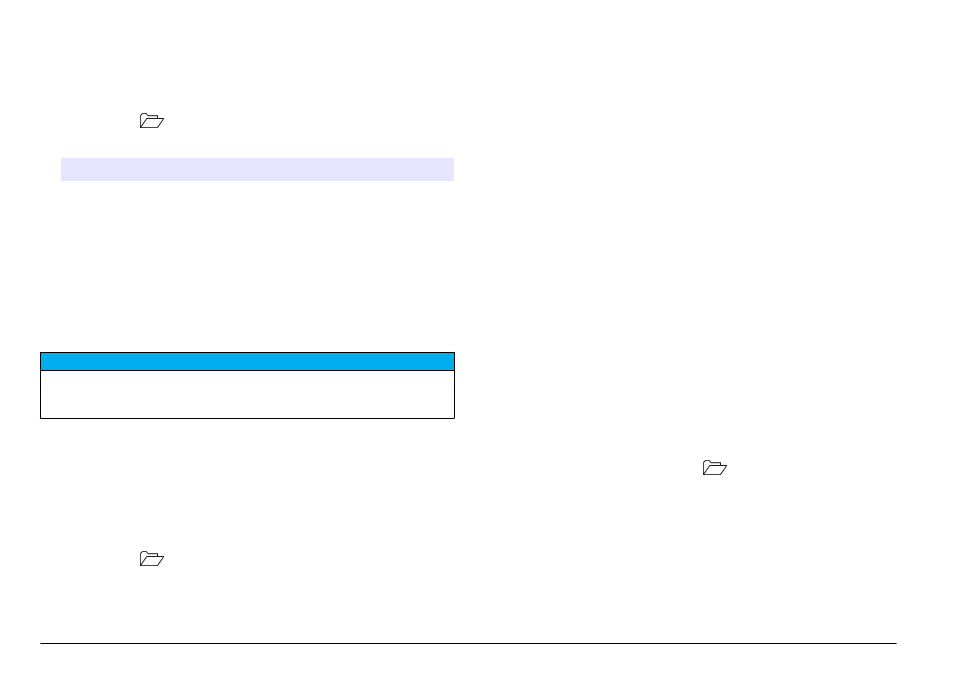This screenshot has height=673, width=954.
Task: Click the pale lavender highlighted bar
Action: tap(257, 169)
